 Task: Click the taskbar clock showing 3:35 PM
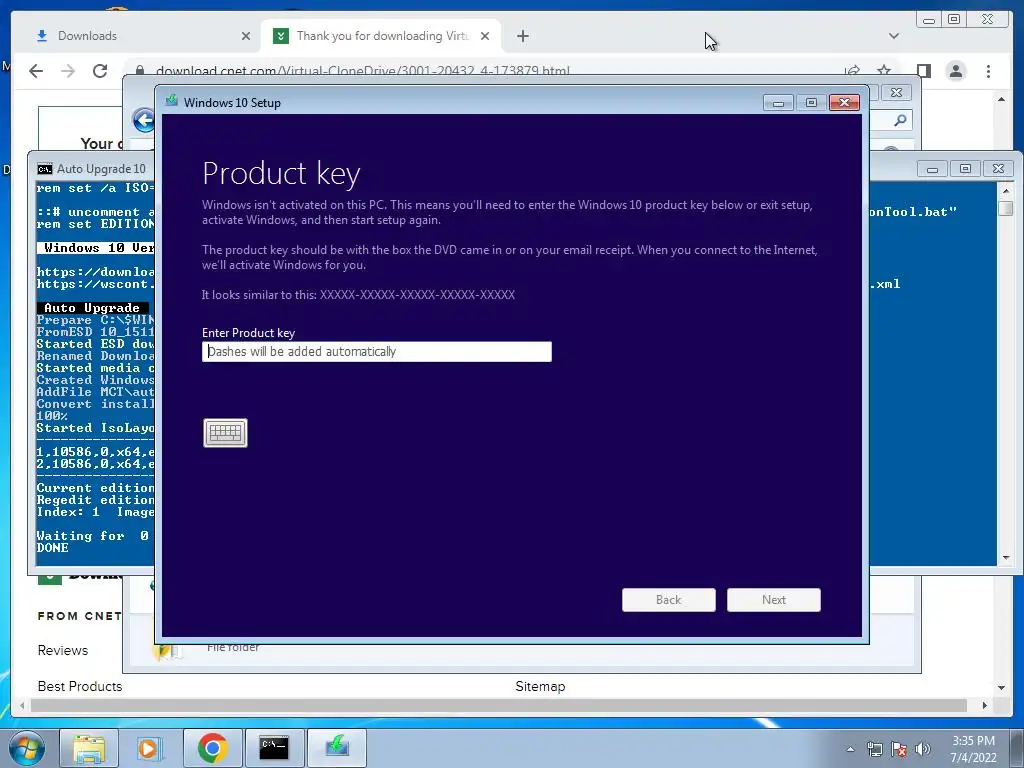pos(973,749)
